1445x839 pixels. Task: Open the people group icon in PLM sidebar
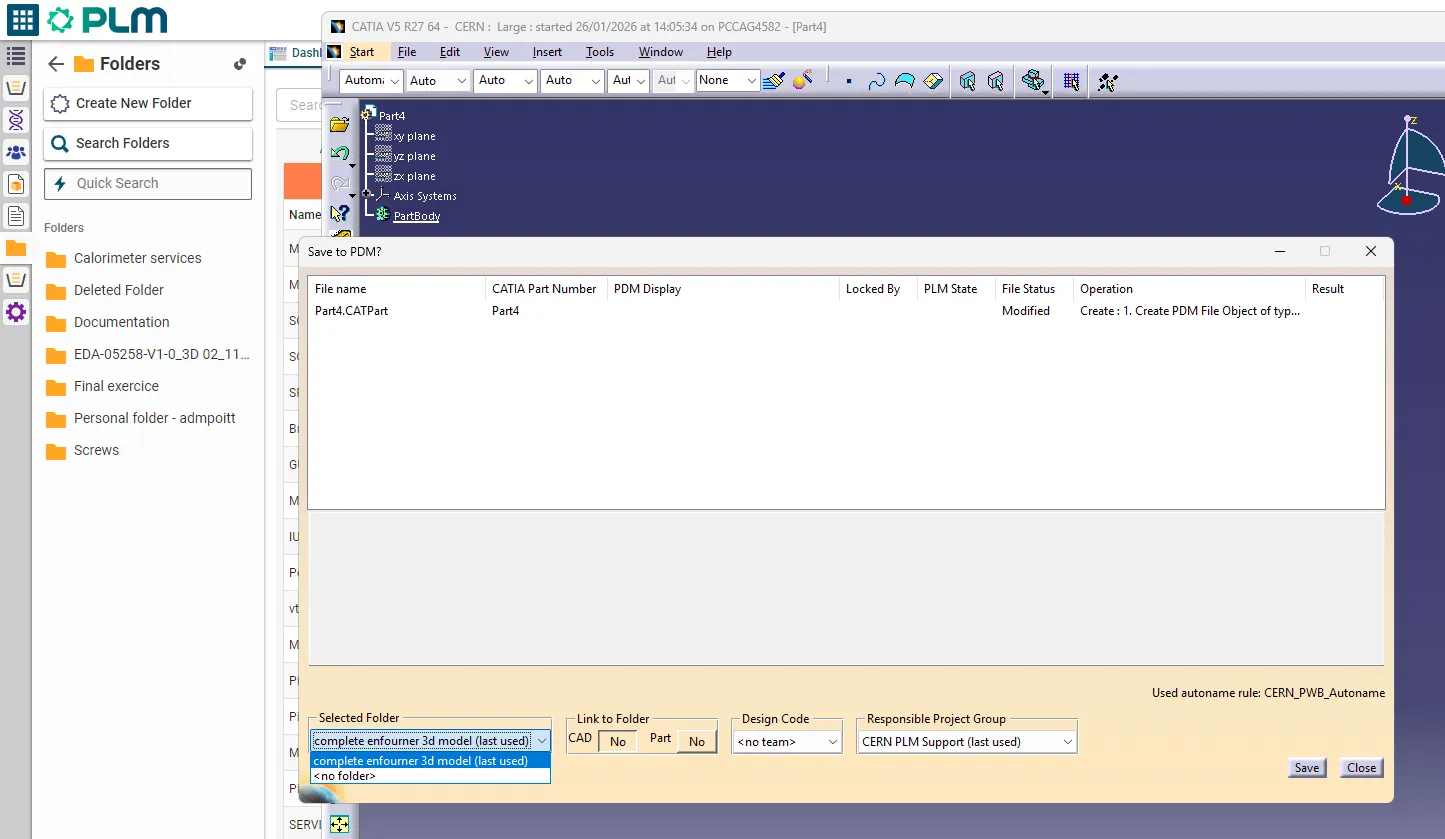pyautogui.click(x=16, y=152)
